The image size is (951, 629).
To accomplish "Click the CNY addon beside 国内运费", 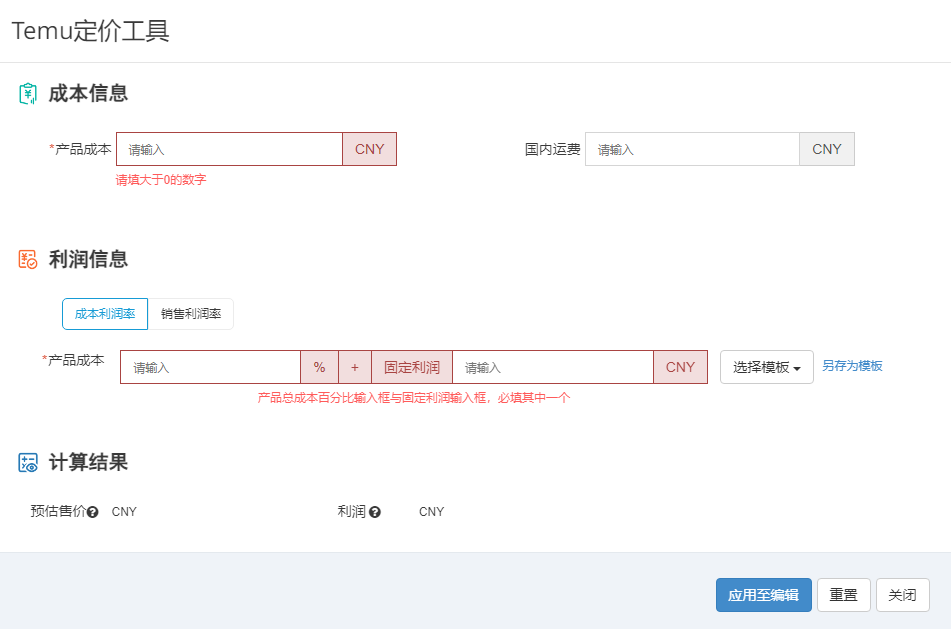I will [827, 149].
